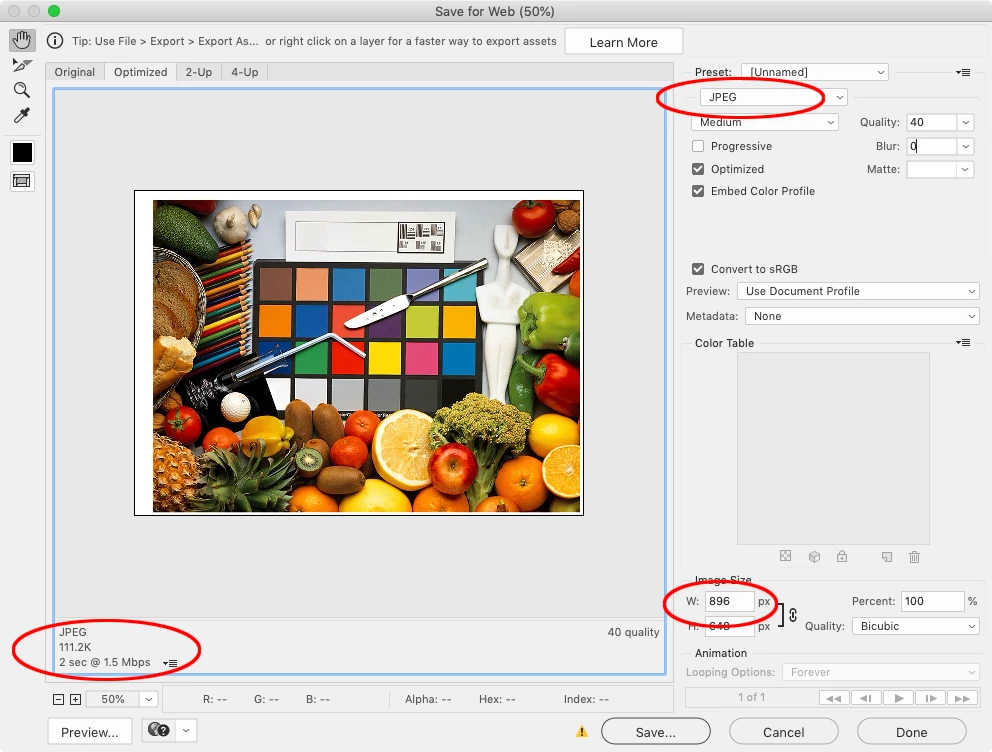This screenshot has width=992, height=752.
Task: Open the Medium compression quality dropdown
Action: tap(765, 122)
